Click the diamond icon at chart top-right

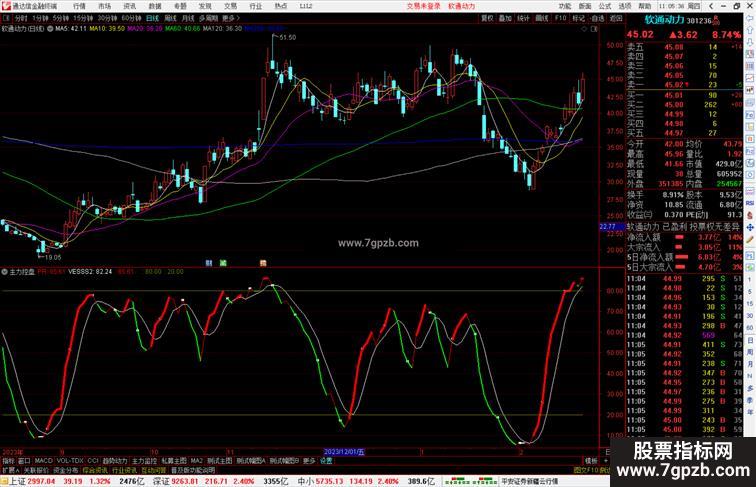584,29
